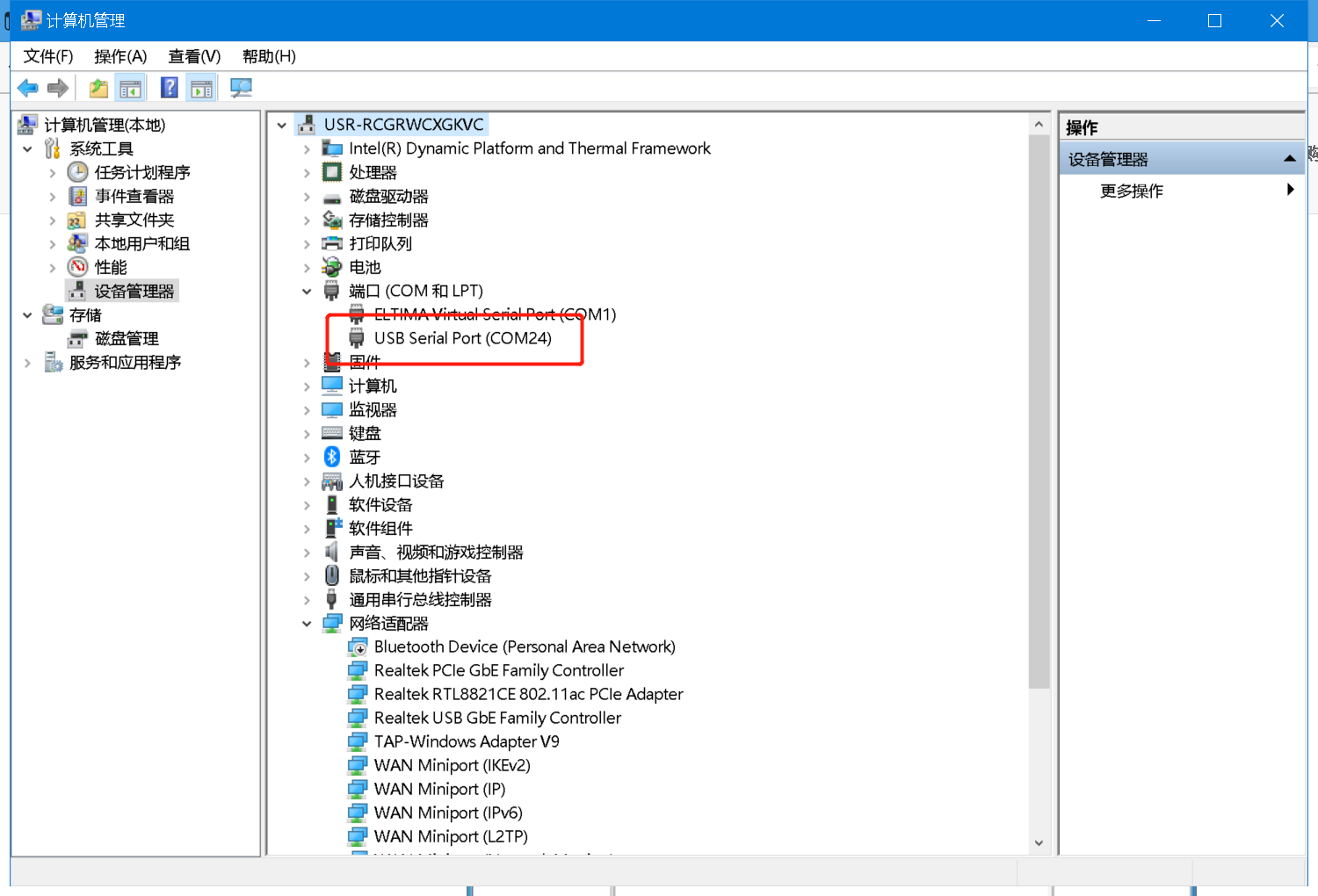Expand 服务和应用程序 in left tree
Screen dimensions: 1318x896
pos(27,363)
